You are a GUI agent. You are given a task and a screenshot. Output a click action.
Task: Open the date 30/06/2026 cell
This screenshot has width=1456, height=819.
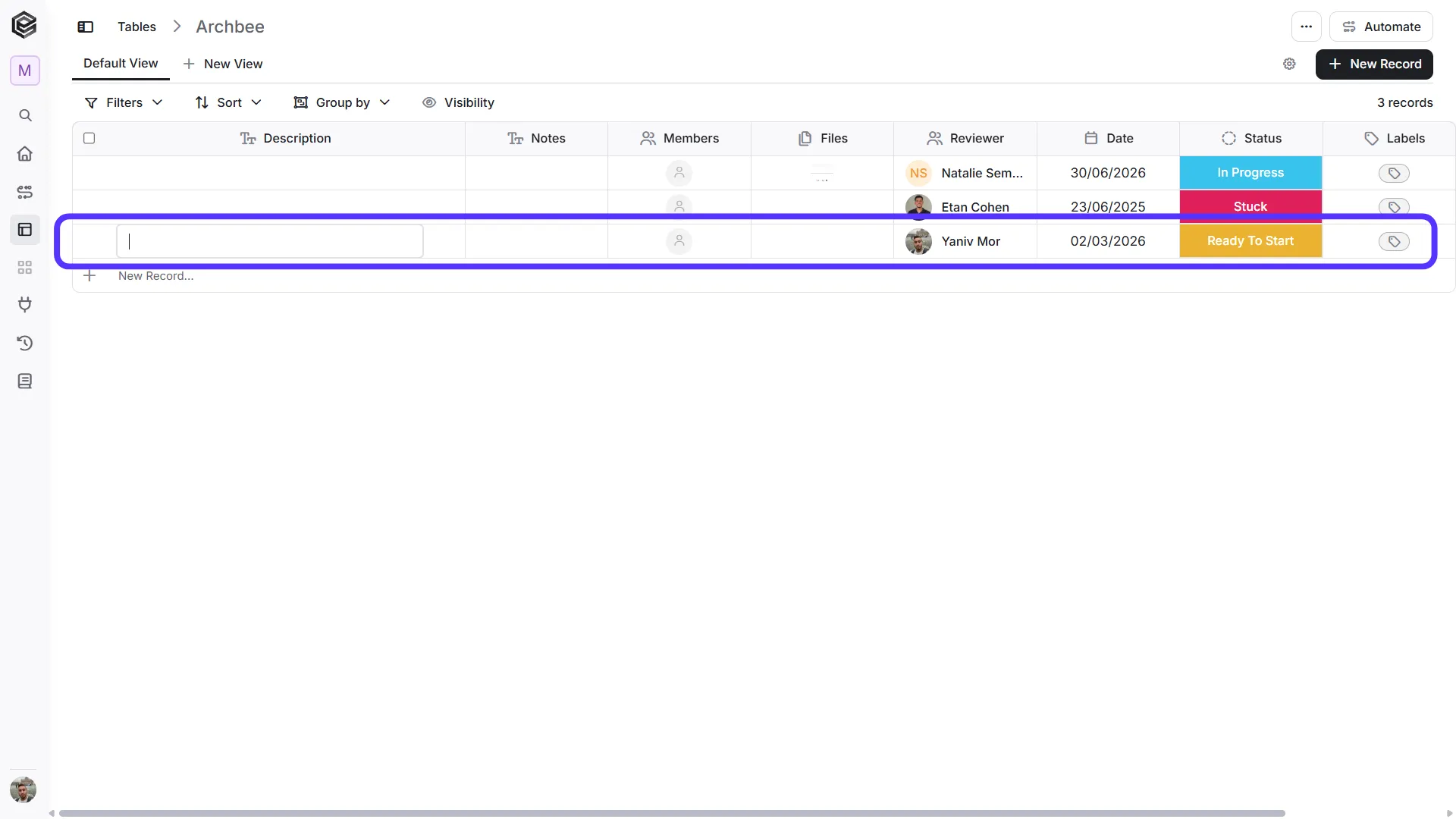pyautogui.click(x=1108, y=173)
